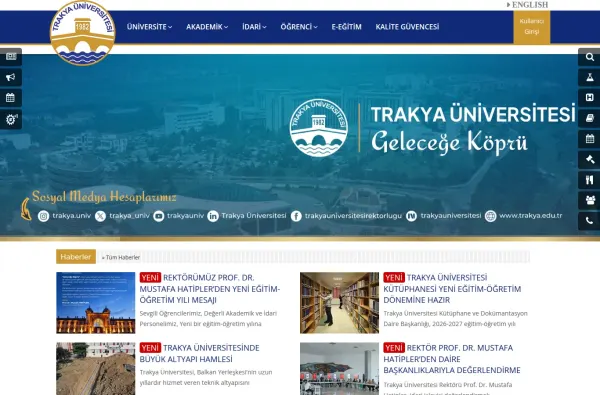The width and height of the screenshot is (600, 395).
Task: Open the X icon for trakya_univ
Action: click(100, 216)
